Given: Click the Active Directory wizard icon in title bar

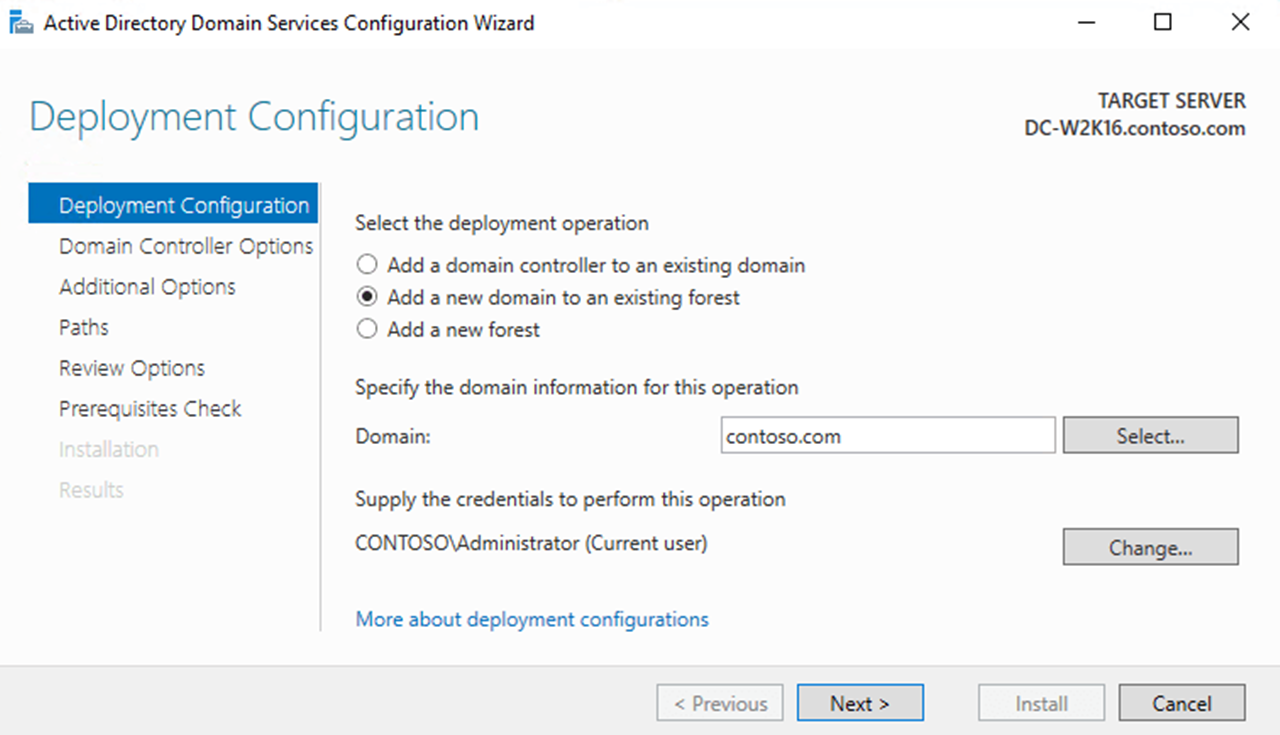Looking at the screenshot, I should (x=20, y=22).
